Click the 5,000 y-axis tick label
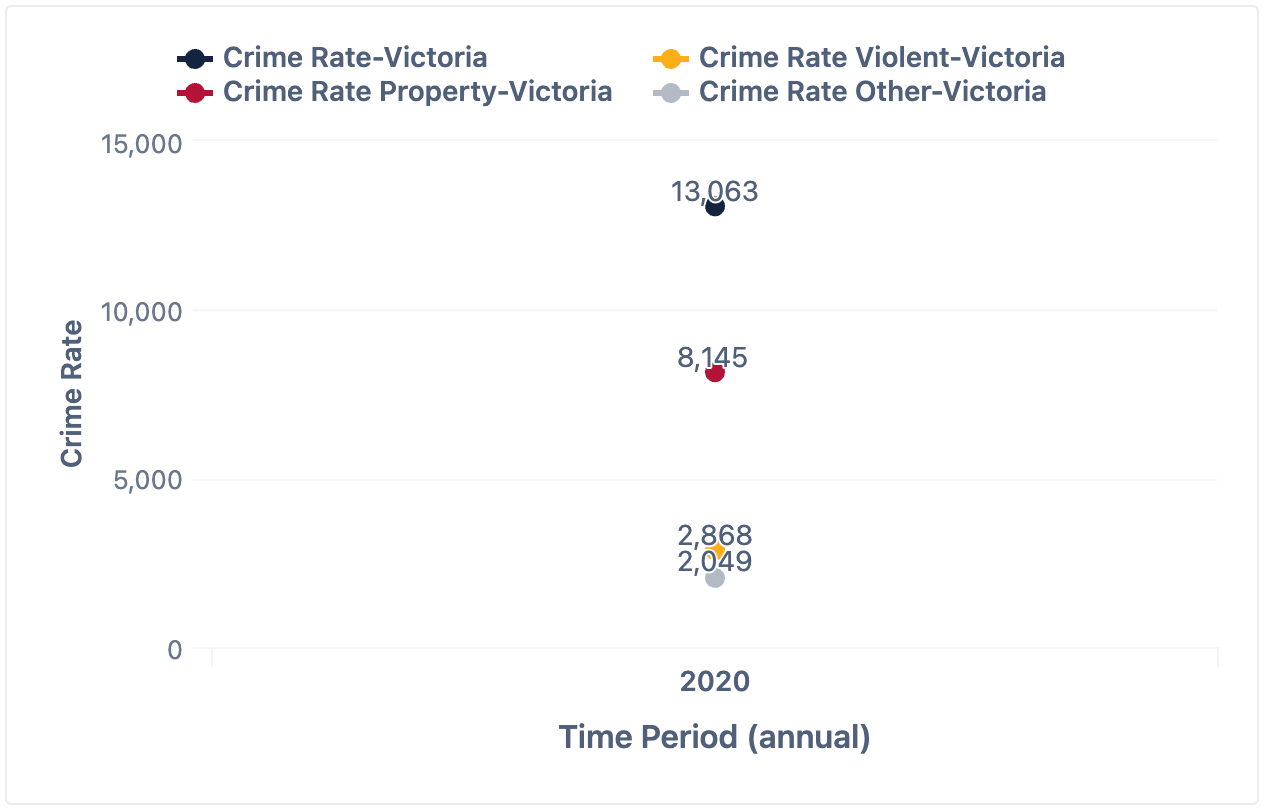Screen dimensions: 1265x809 pyautogui.click(x=148, y=480)
